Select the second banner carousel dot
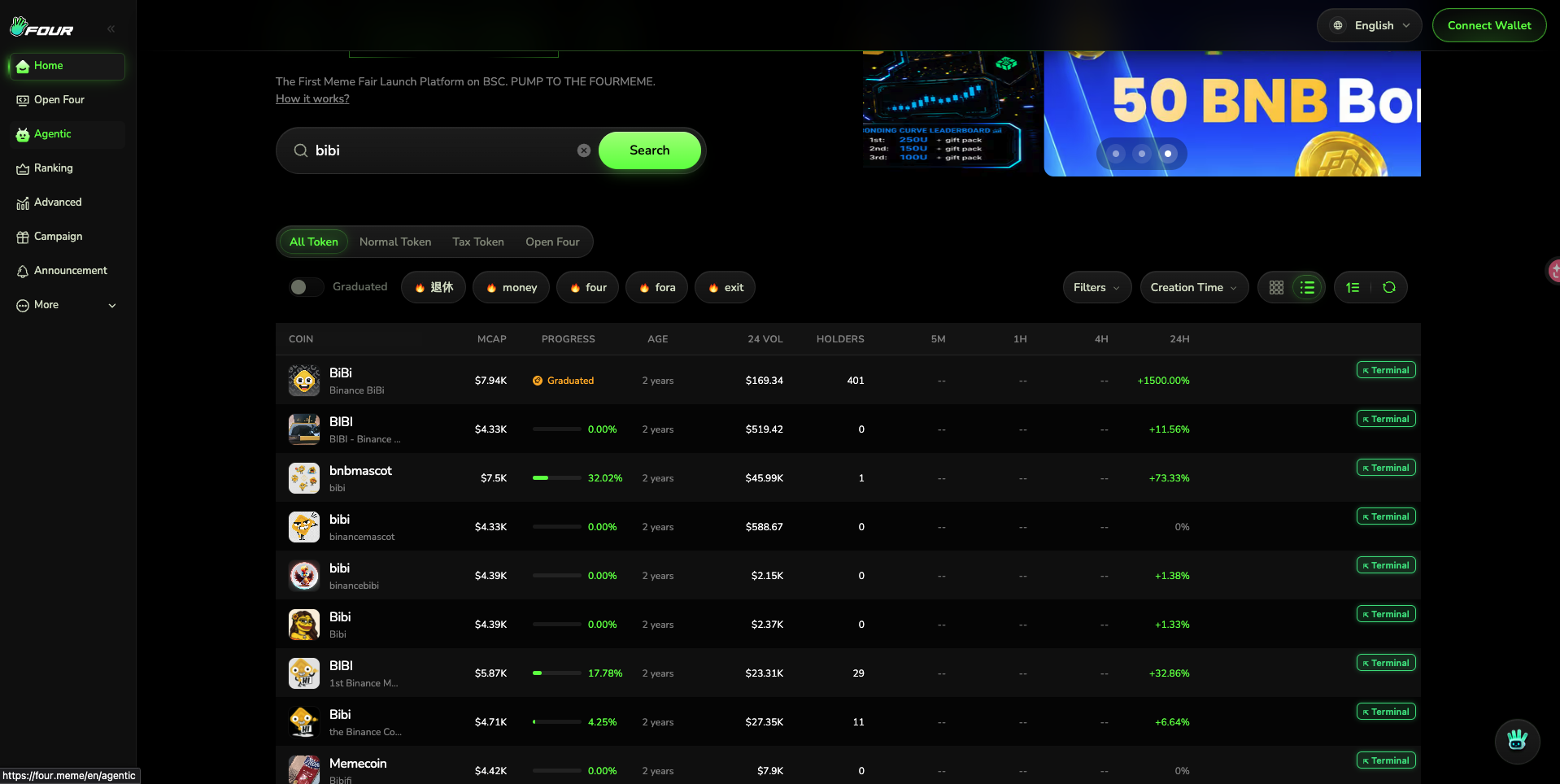Viewport: 1560px width, 784px height. point(1142,154)
